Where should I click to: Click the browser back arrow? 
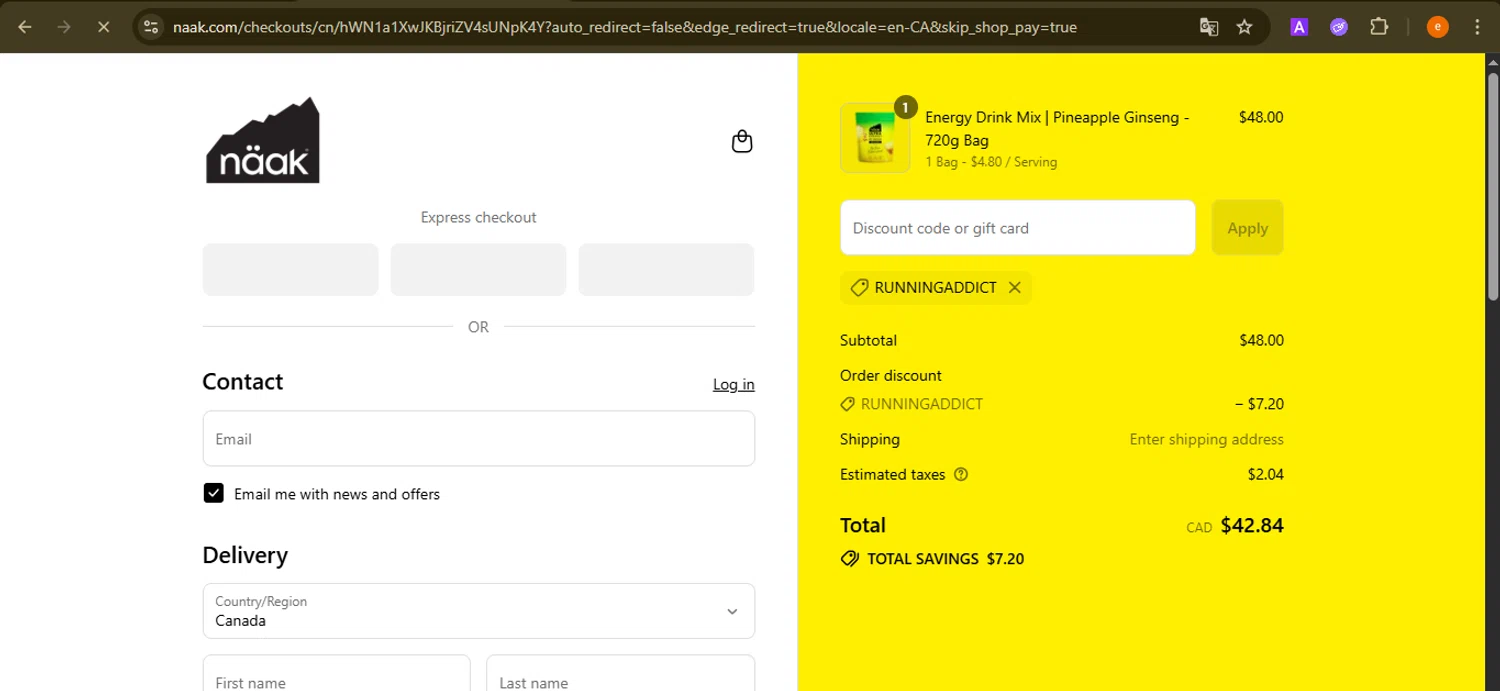tap(25, 27)
